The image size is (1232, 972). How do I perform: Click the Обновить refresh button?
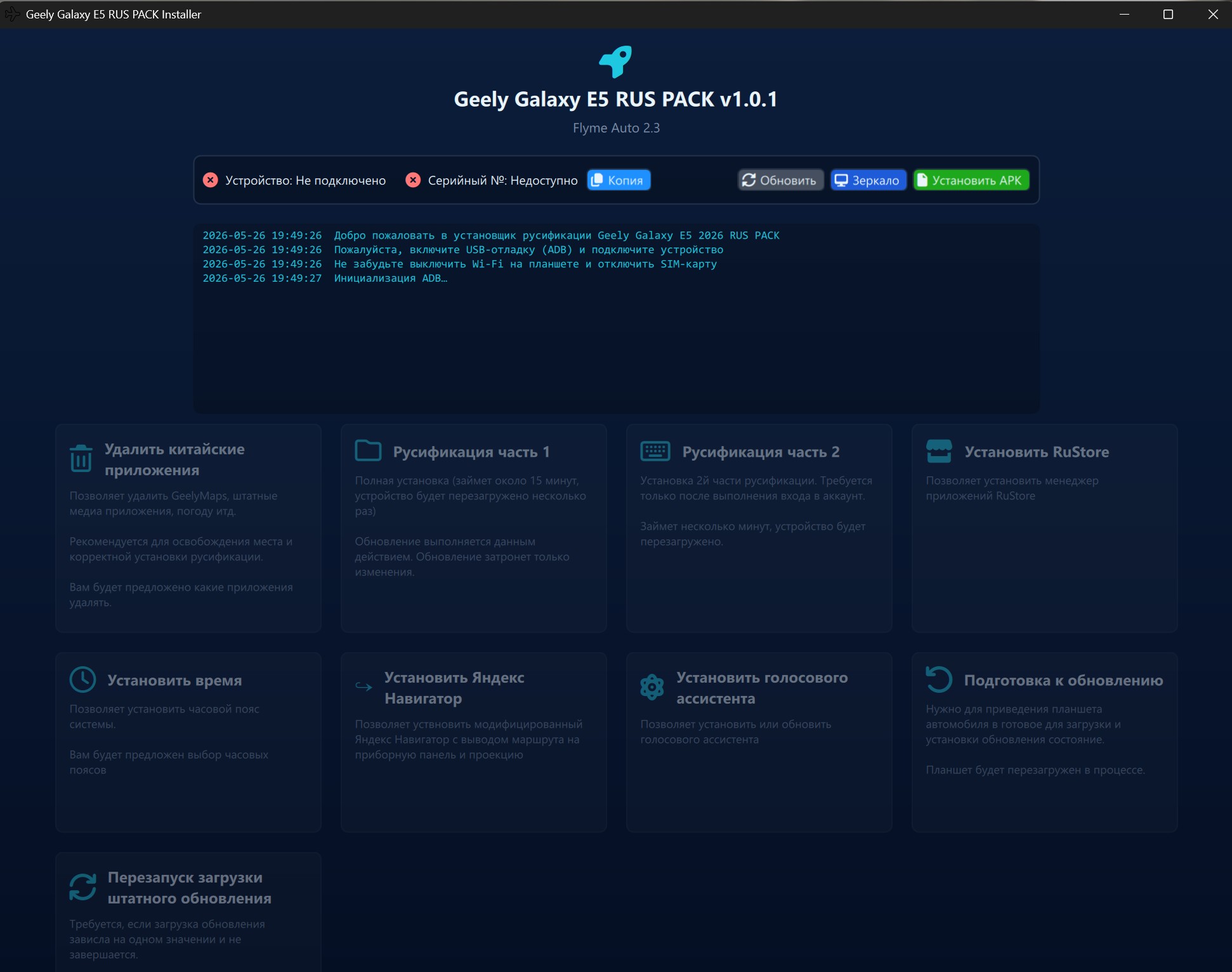click(x=780, y=180)
